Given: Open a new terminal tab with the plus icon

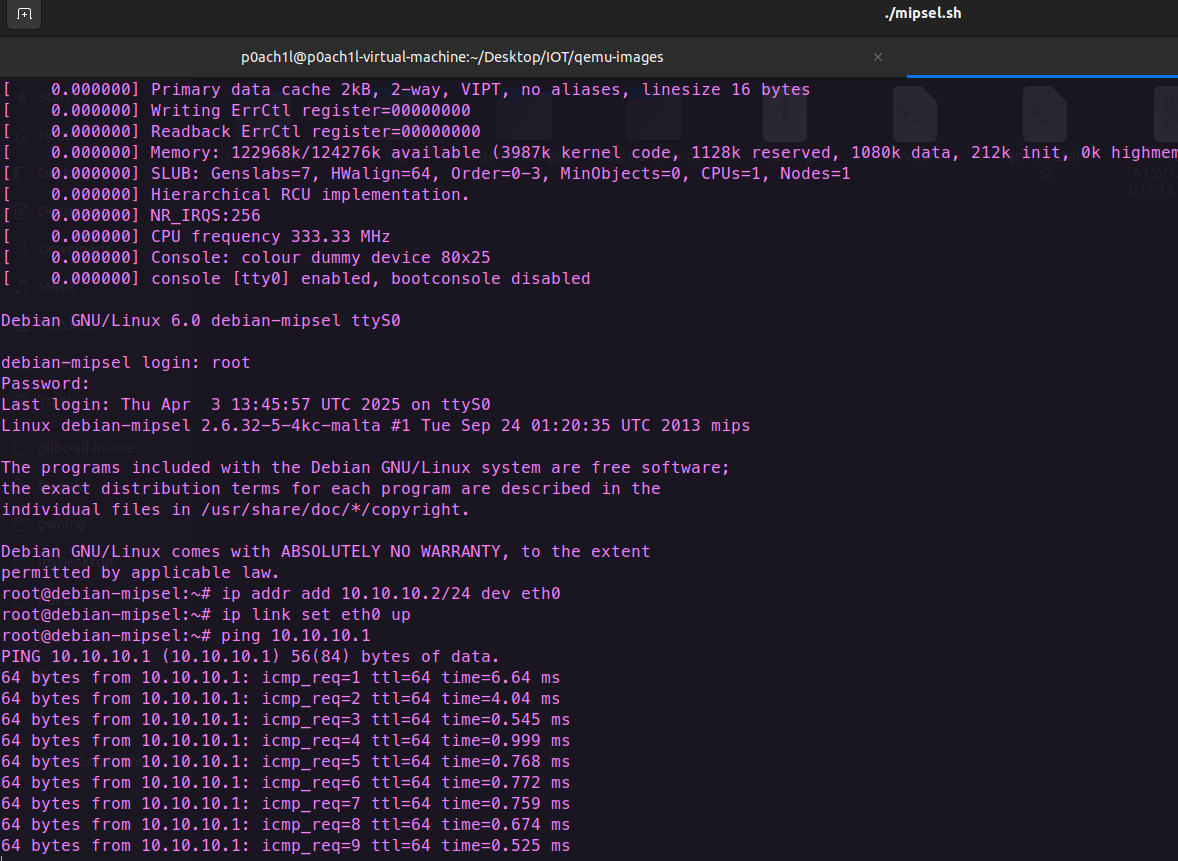Looking at the screenshot, I should click(x=24, y=14).
